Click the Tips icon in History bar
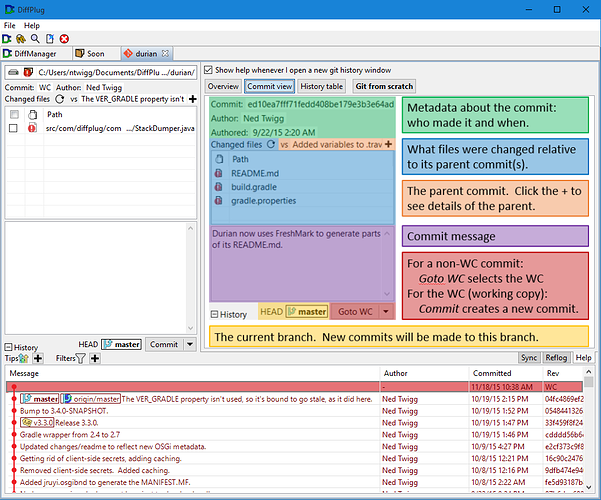The width and height of the screenshot is (601, 500). 23,358
